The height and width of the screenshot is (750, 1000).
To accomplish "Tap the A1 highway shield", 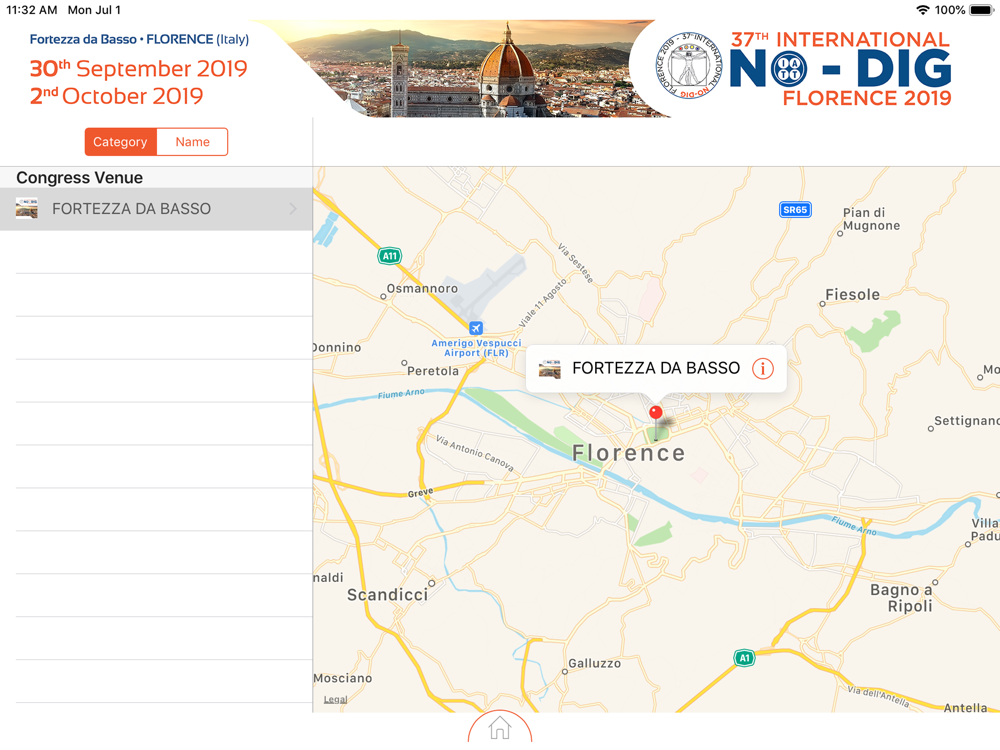I will [744, 658].
